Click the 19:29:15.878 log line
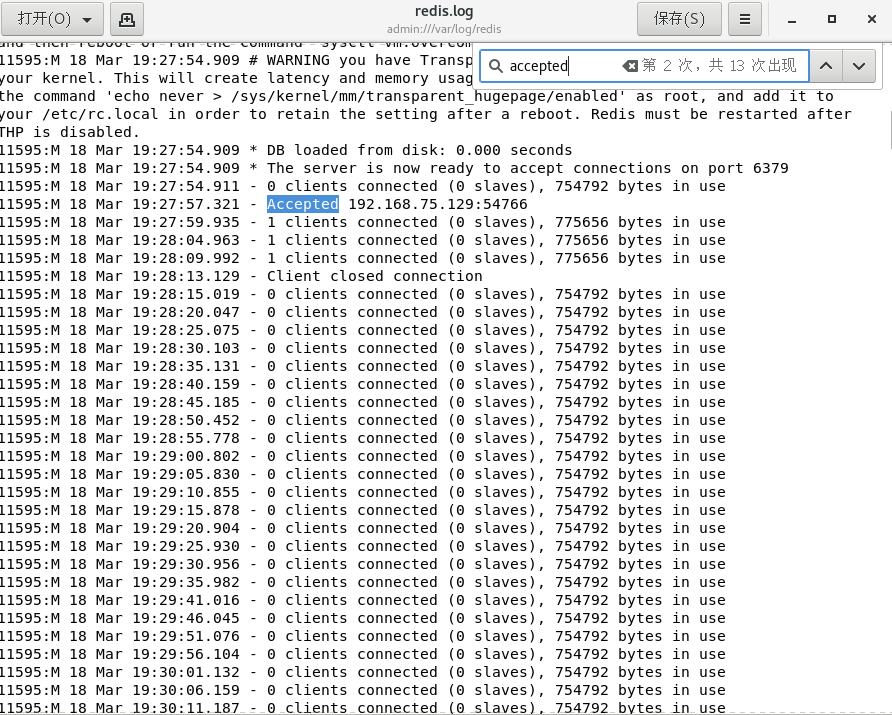The height and width of the screenshot is (715, 892). (x=363, y=511)
